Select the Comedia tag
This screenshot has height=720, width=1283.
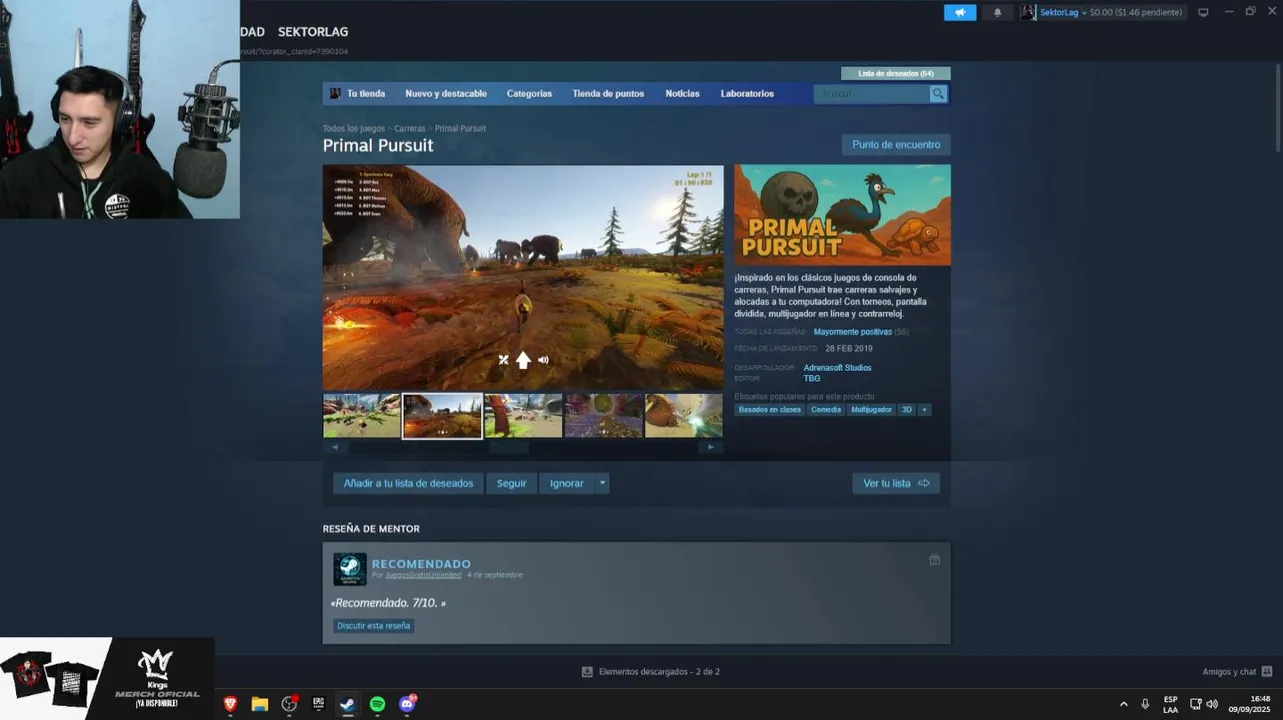point(825,409)
